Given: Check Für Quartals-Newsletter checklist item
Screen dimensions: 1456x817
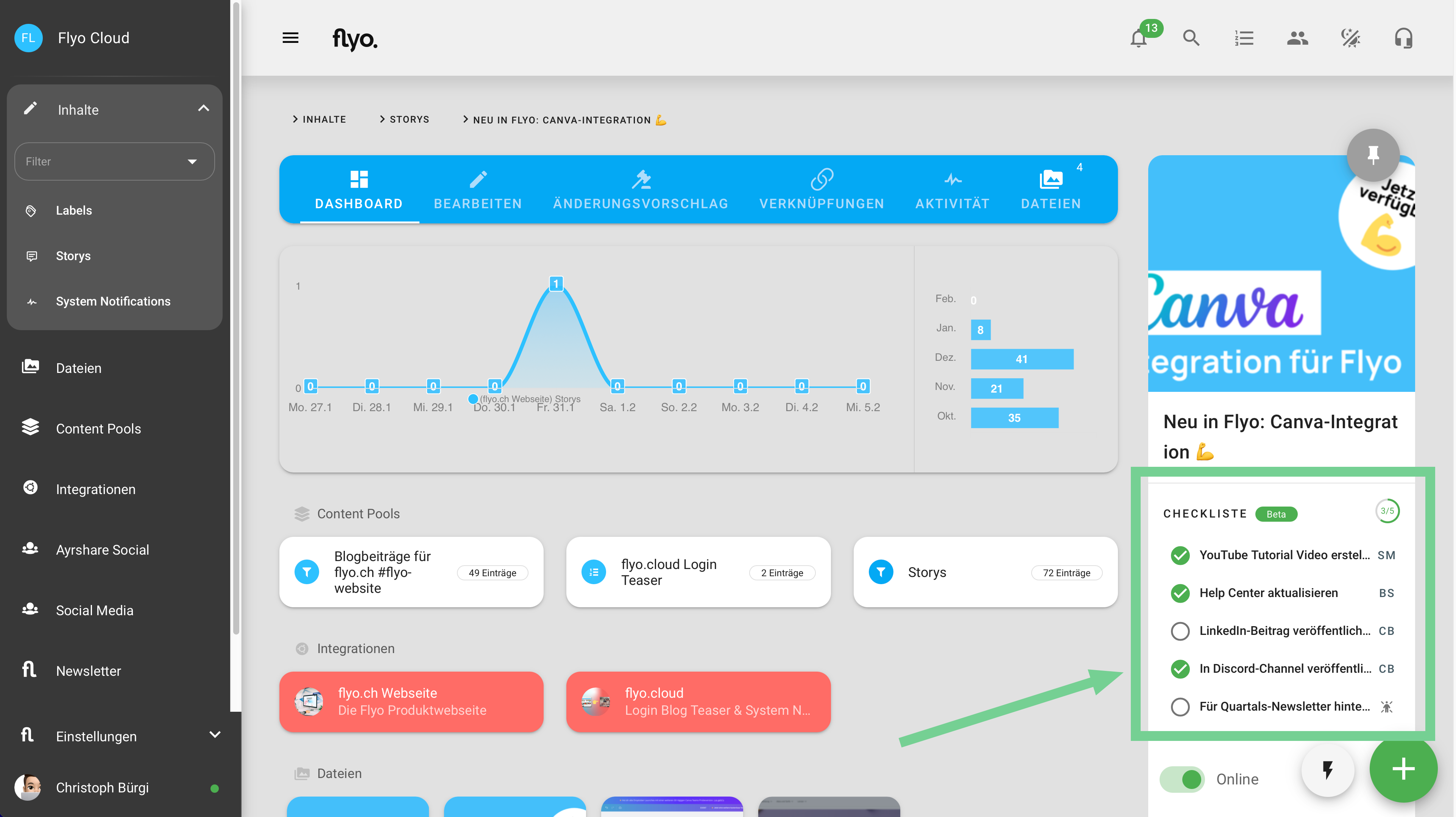Looking at the screenshot, I should point(1180,707).
